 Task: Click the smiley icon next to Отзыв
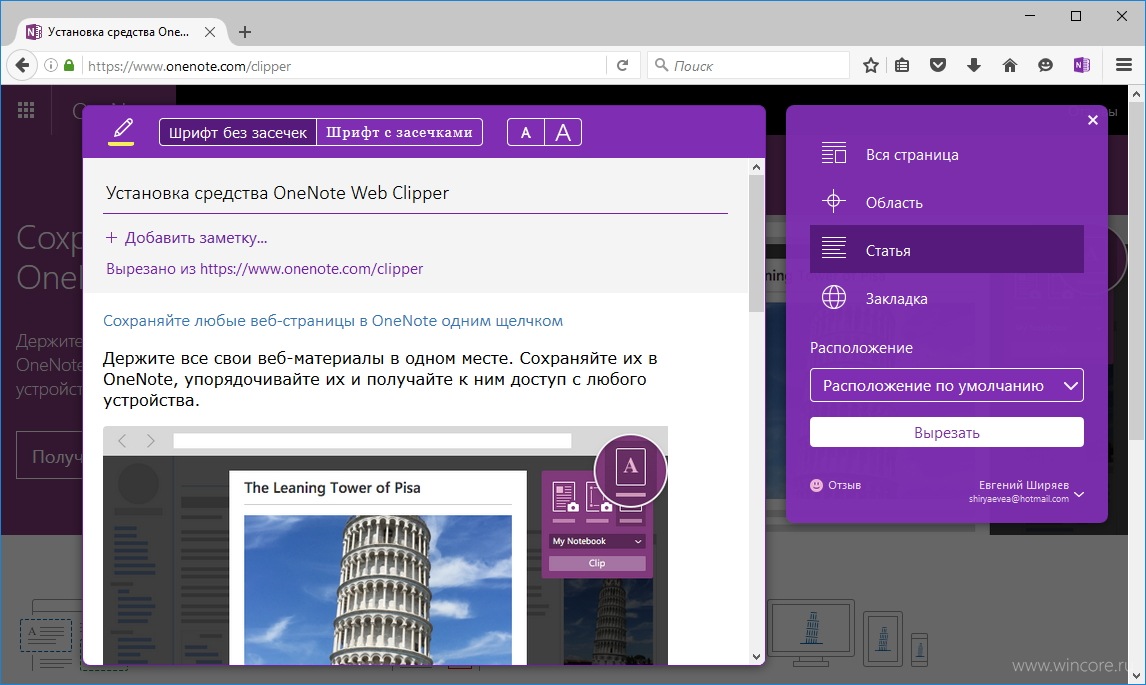click(x=816, y=485)
